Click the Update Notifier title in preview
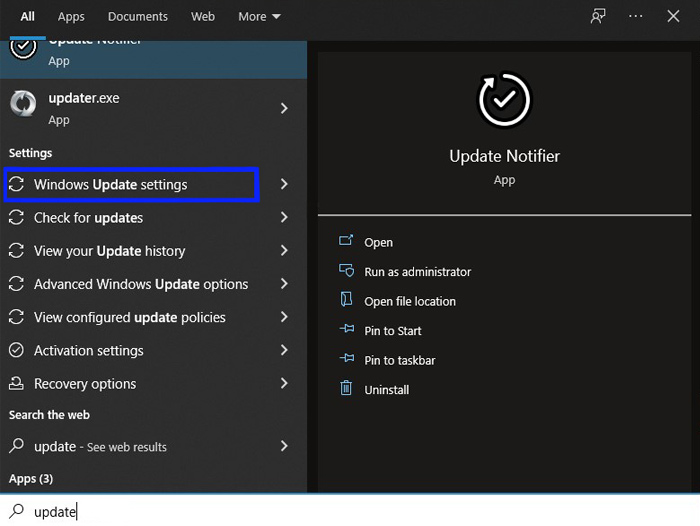Image resolution: width=700 pixels, height=526 pixels. [504, 156]
